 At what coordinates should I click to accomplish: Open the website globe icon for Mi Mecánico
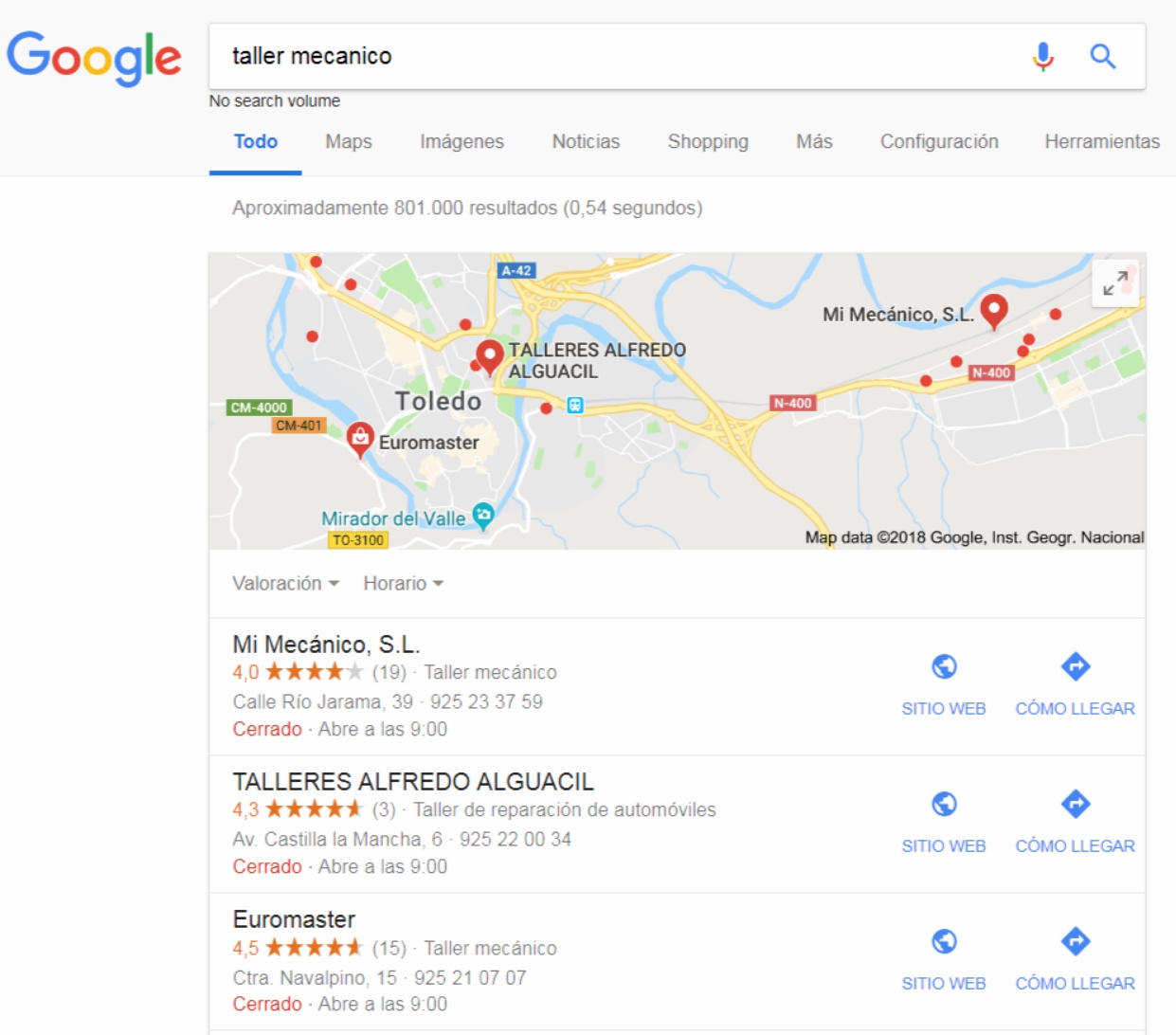pos(944,666)
